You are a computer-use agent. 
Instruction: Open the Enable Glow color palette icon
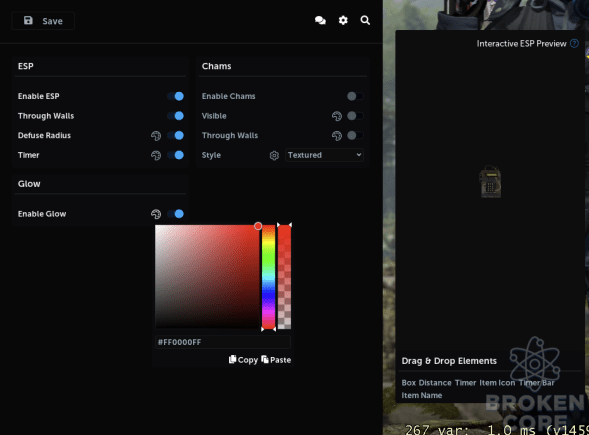(156, 214)
